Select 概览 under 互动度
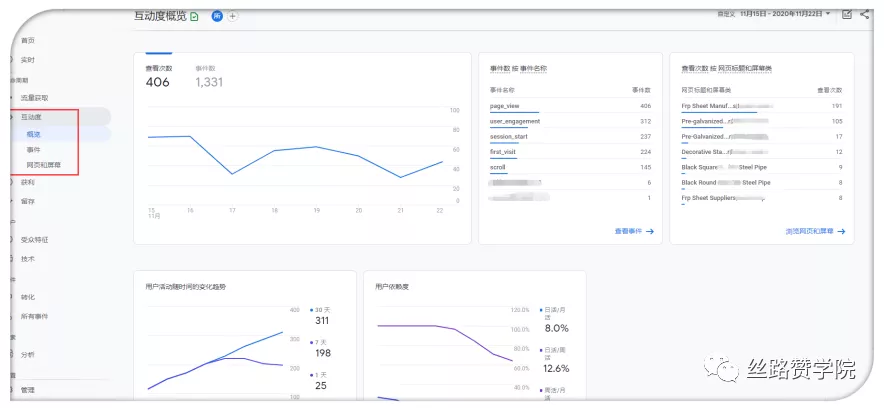The height and width of the screenshot is (408, 884). 33,134
